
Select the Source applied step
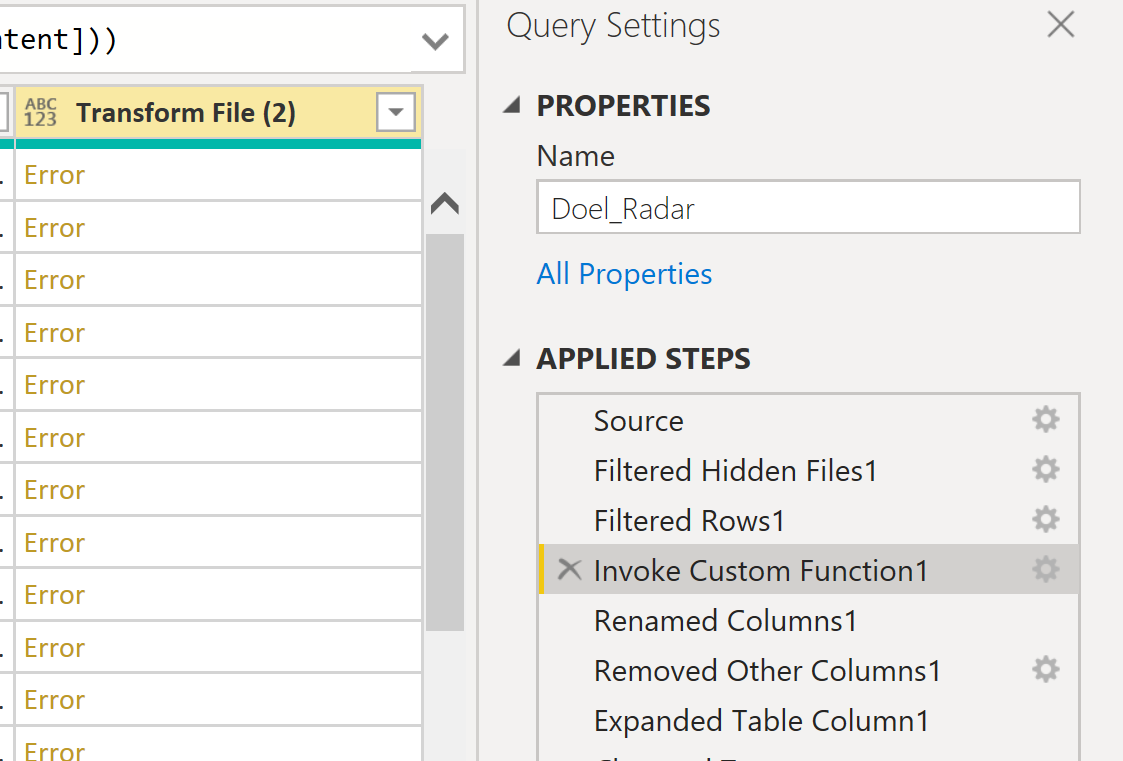coord(638,421)
